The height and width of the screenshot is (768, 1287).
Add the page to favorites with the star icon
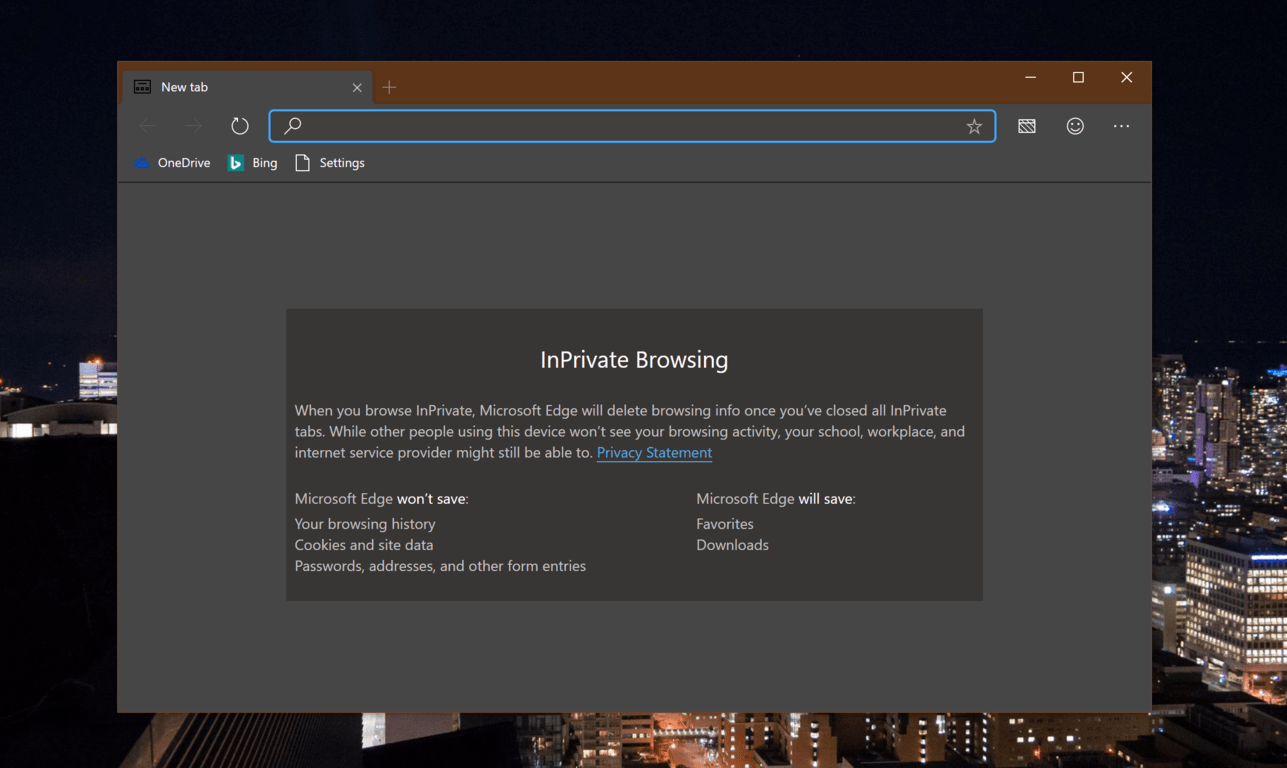click(x=974, y=126)
